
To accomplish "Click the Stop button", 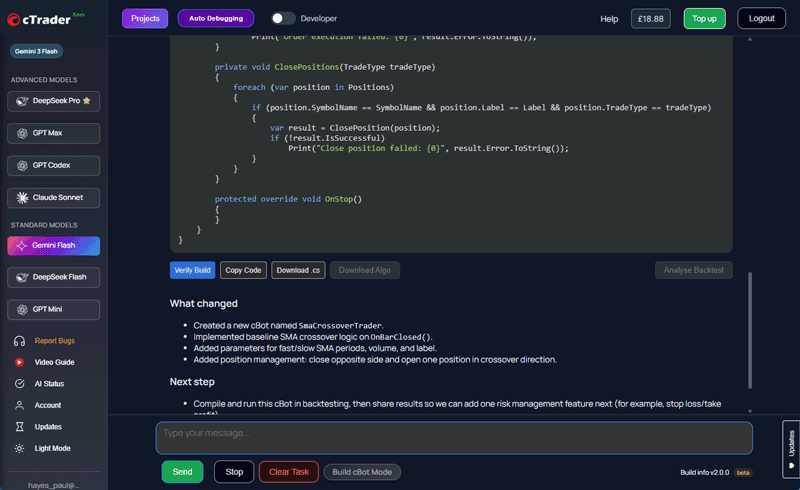I will [x=234, y=472].
